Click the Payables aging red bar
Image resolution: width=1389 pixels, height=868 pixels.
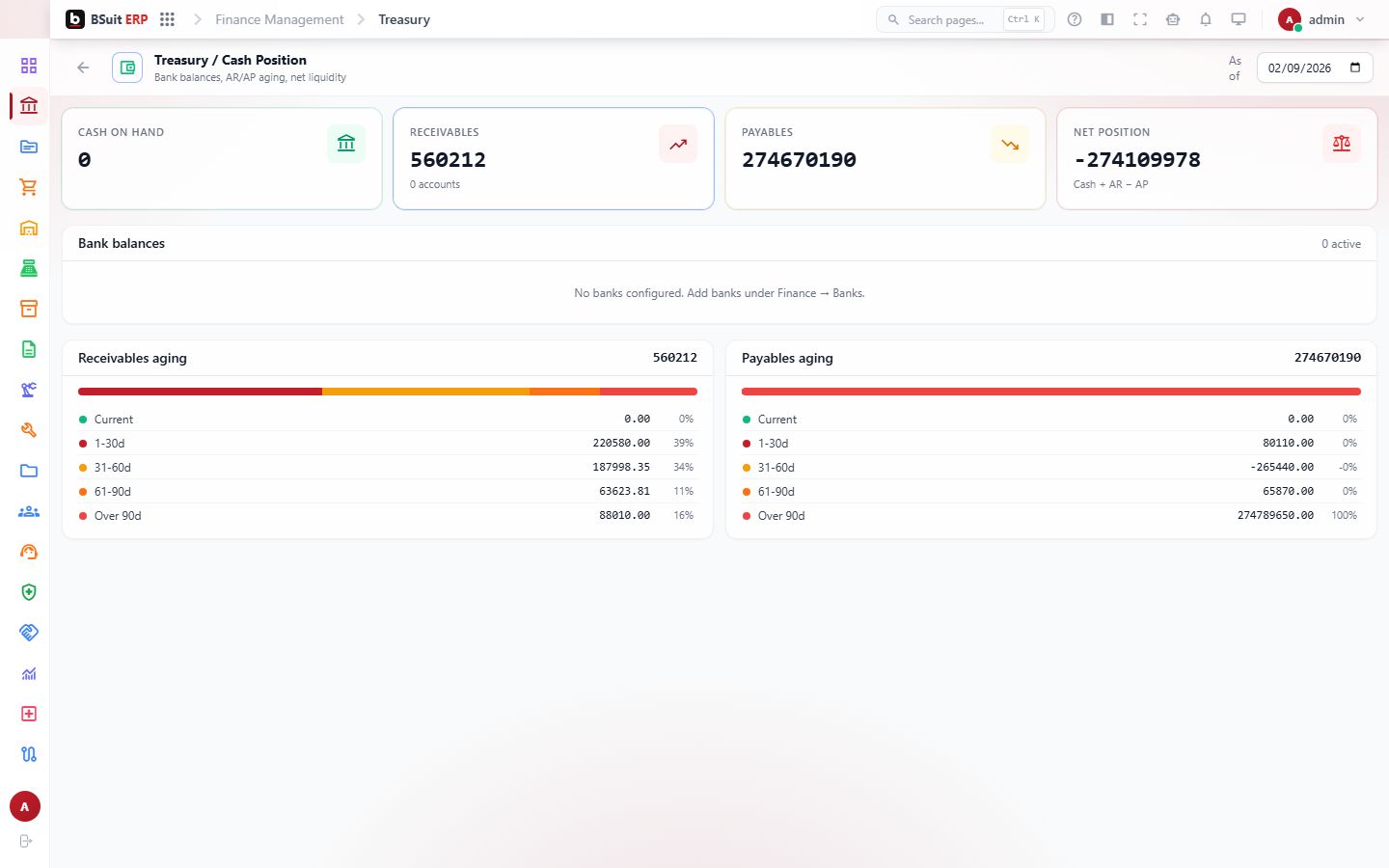(1051, 392)
